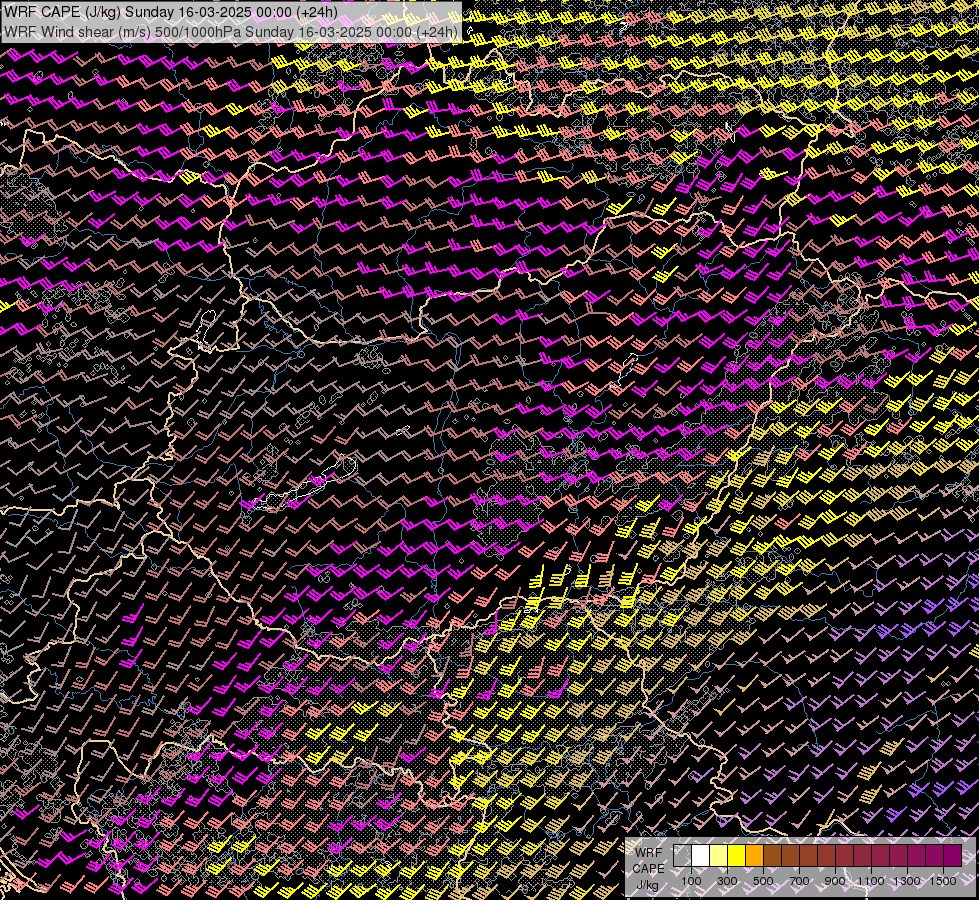Click the 'WRF CAPE (J/kg)' title line
This screenshot has width=979, height=900.
coord(171,13)
